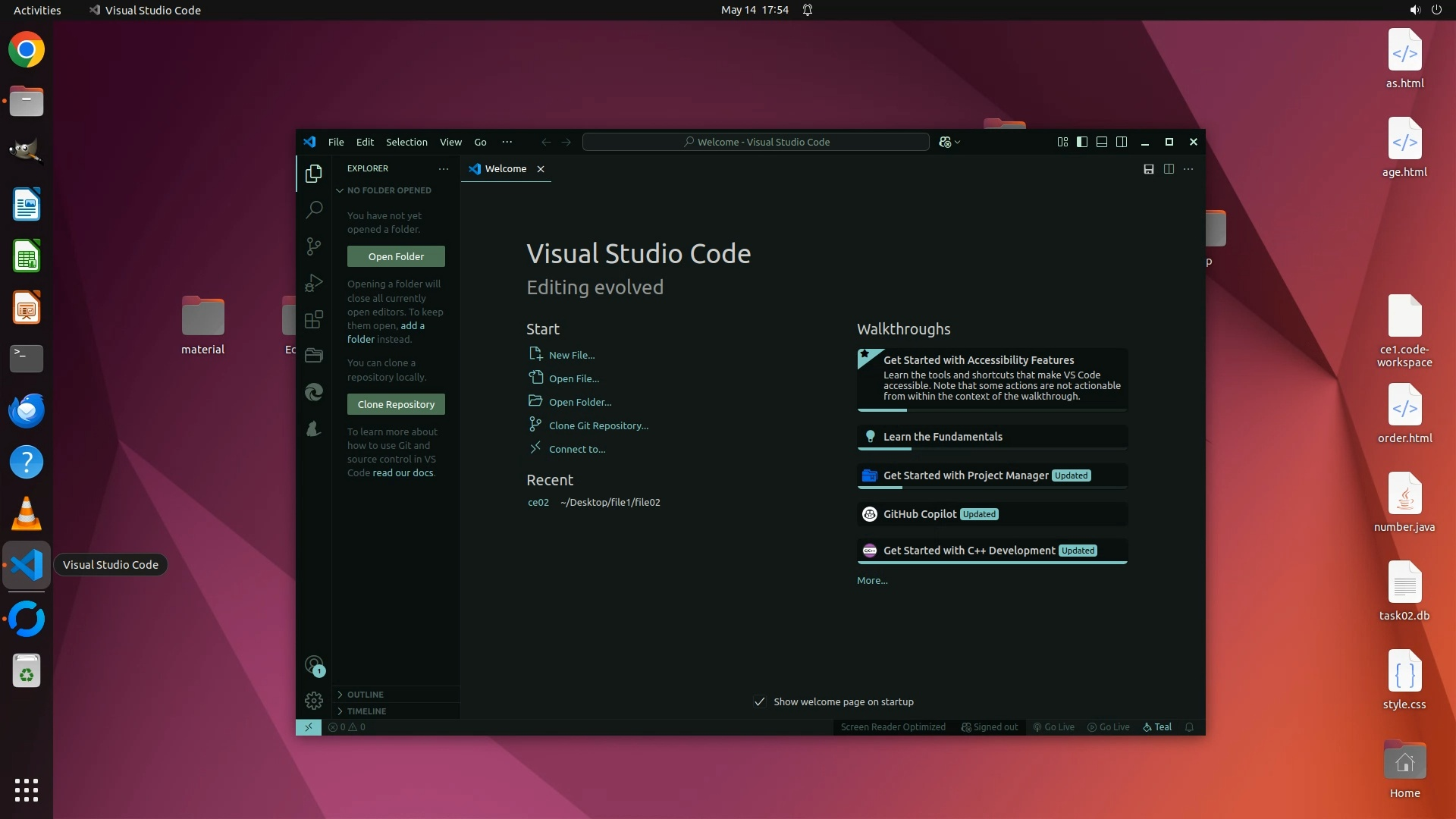This screenshot has width=1456, height=819.
Task: Open Run and Debug view icon
Action: tap(314, 283)
